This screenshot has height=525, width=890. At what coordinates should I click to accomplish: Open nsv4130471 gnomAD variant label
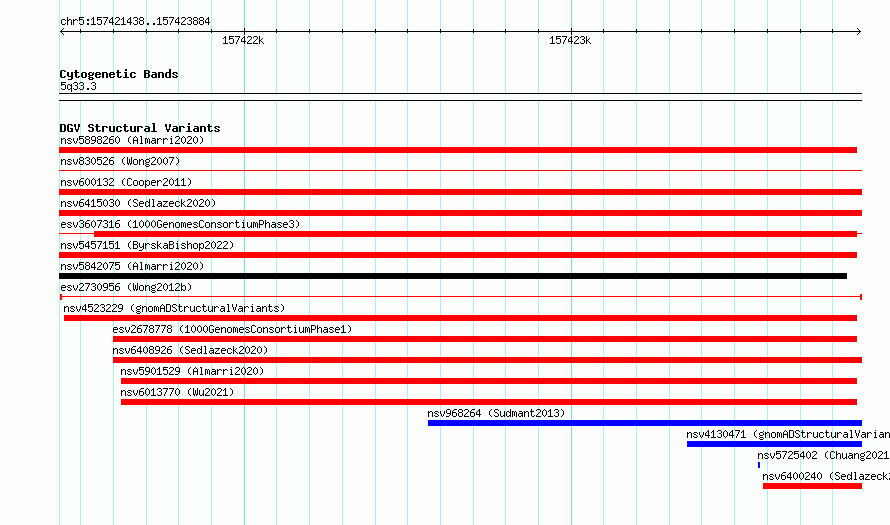pyautogui.click(x=788, y=434)
